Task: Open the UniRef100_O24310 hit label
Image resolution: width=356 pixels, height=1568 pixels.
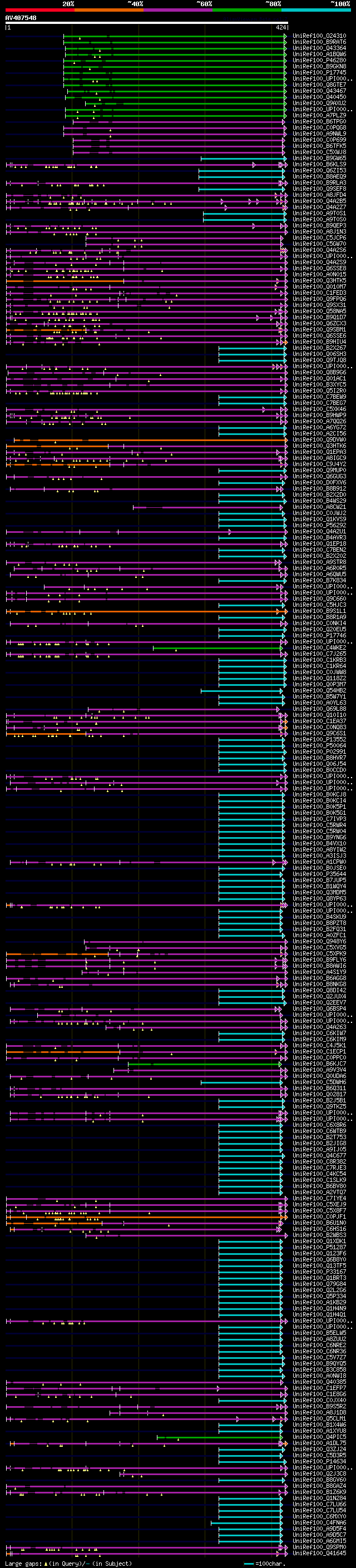Action: tap(319, 36)
